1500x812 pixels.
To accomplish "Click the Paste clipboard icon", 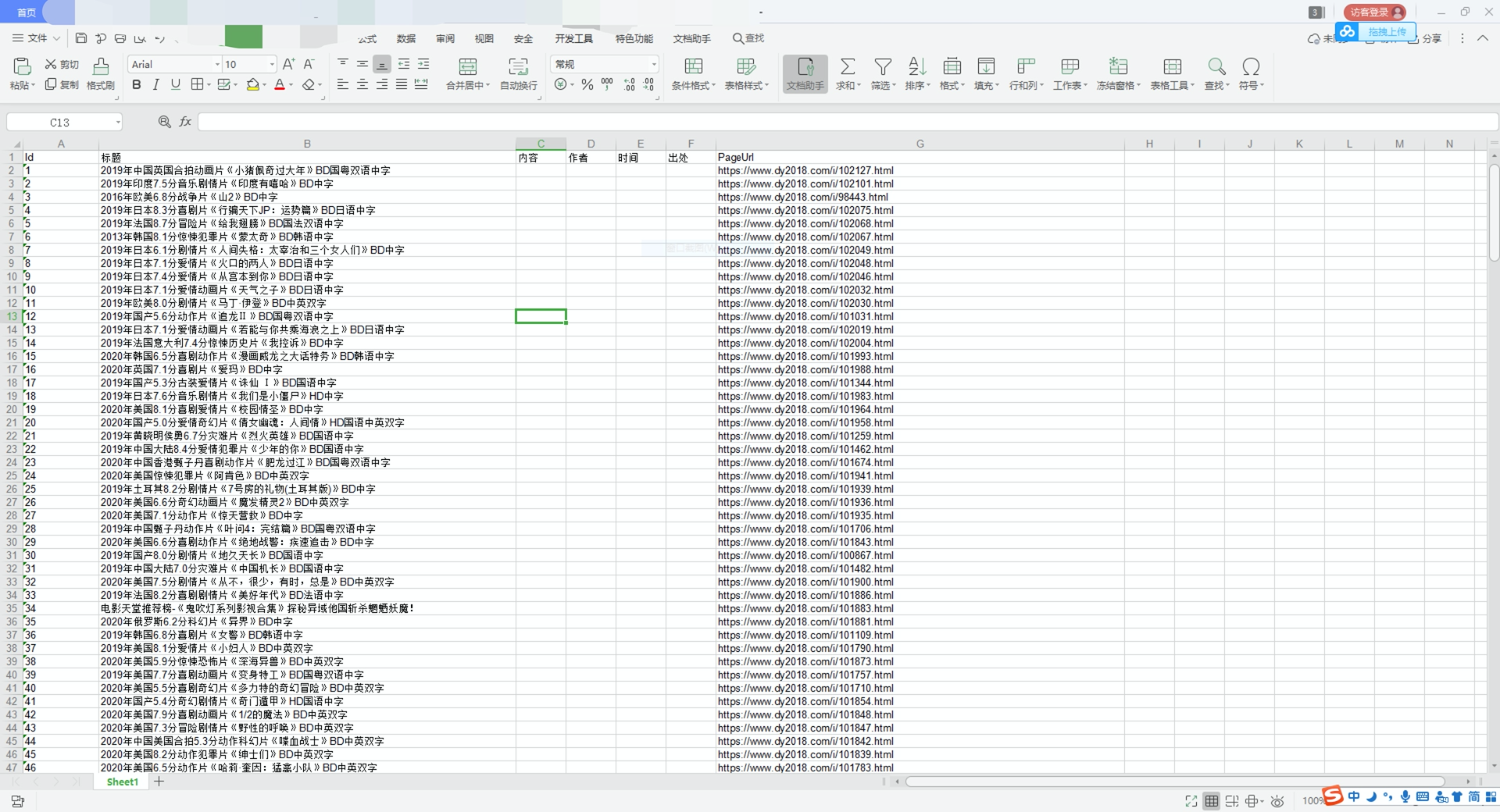I will coord(22,66).
